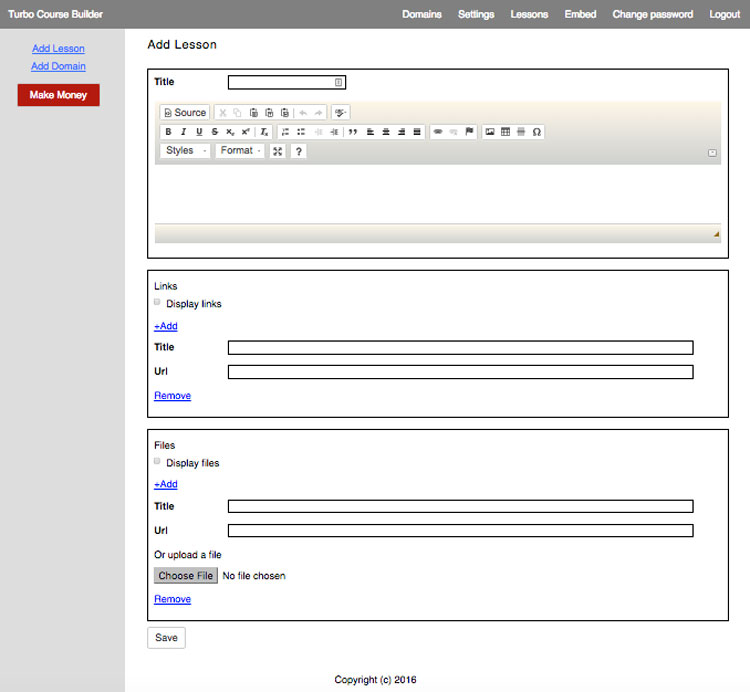The width and height of the screenshot is (750, 692).
Task: Open the Styles dropdown
Action: [x=185, y=151]
